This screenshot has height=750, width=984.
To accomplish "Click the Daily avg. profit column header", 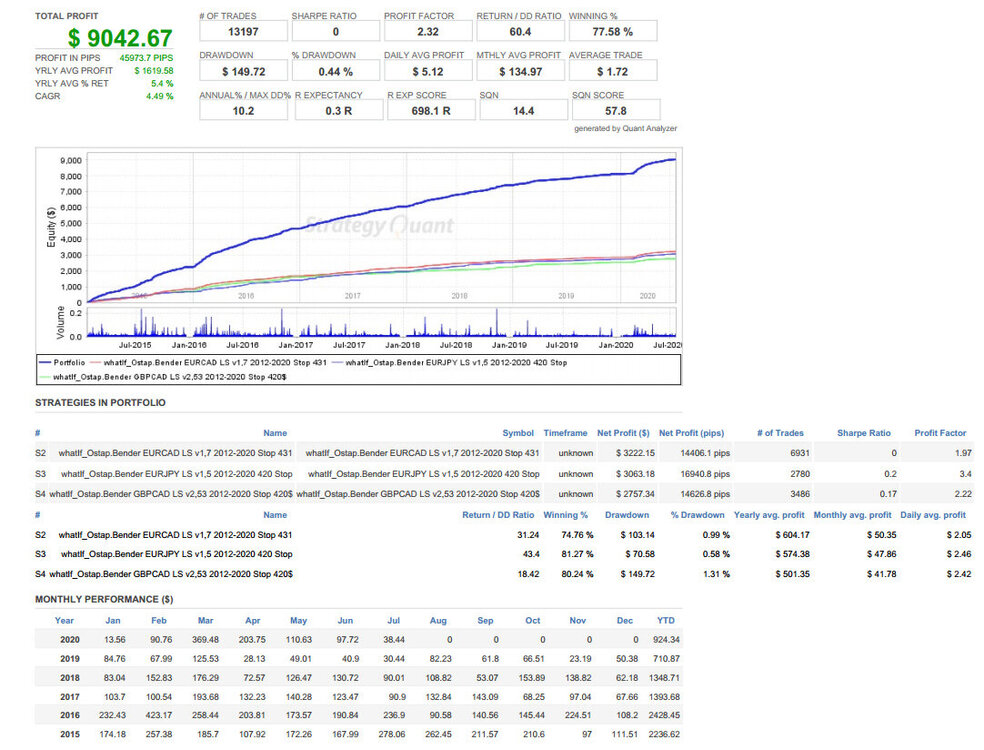I will 933,515.
